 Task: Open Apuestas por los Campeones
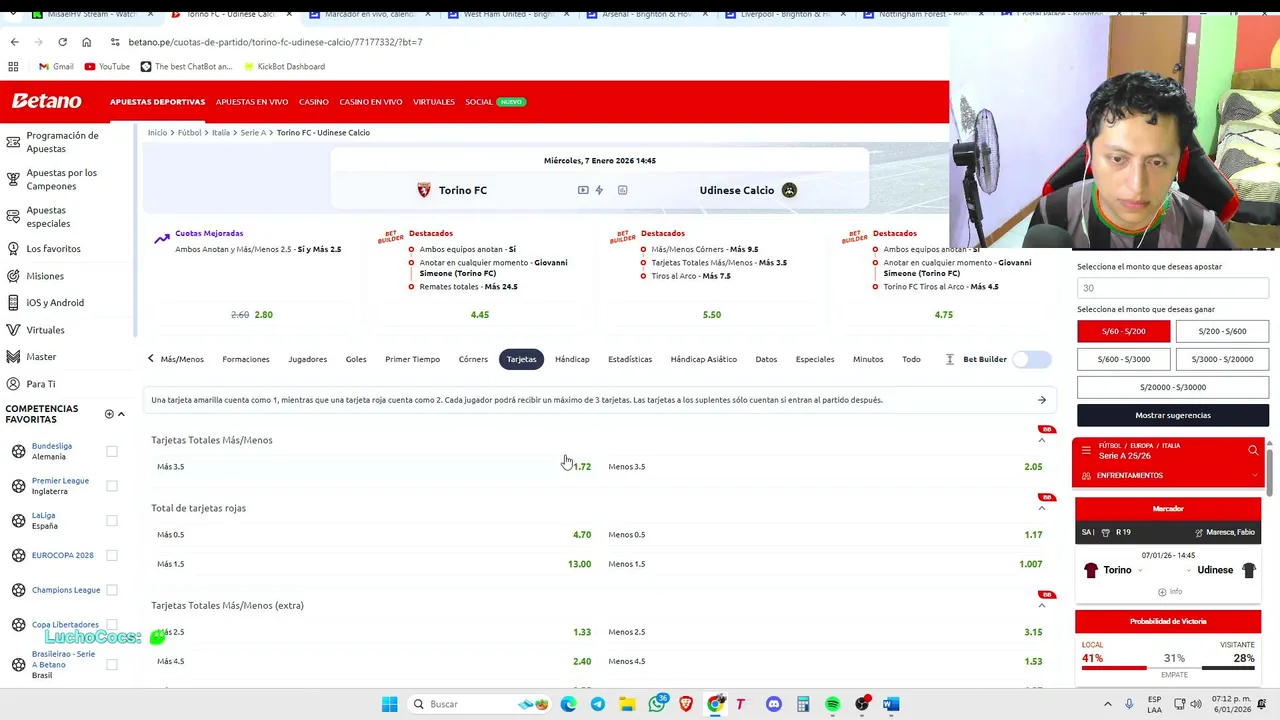point(62,179)
